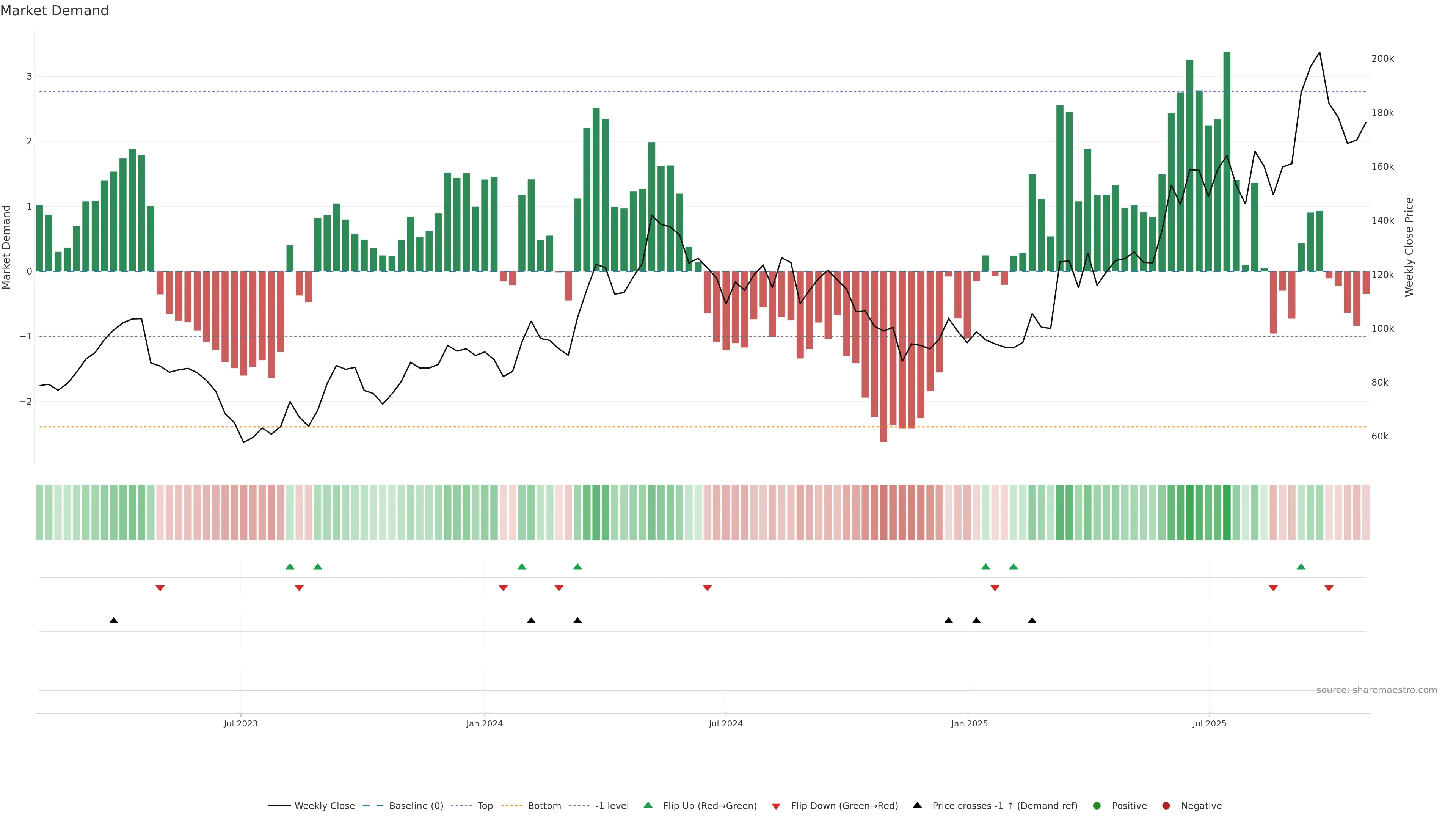The width and height of the screenshot is (1456, 819).
Task: Click the 200k tick on the price axis
Action: 1382,59
